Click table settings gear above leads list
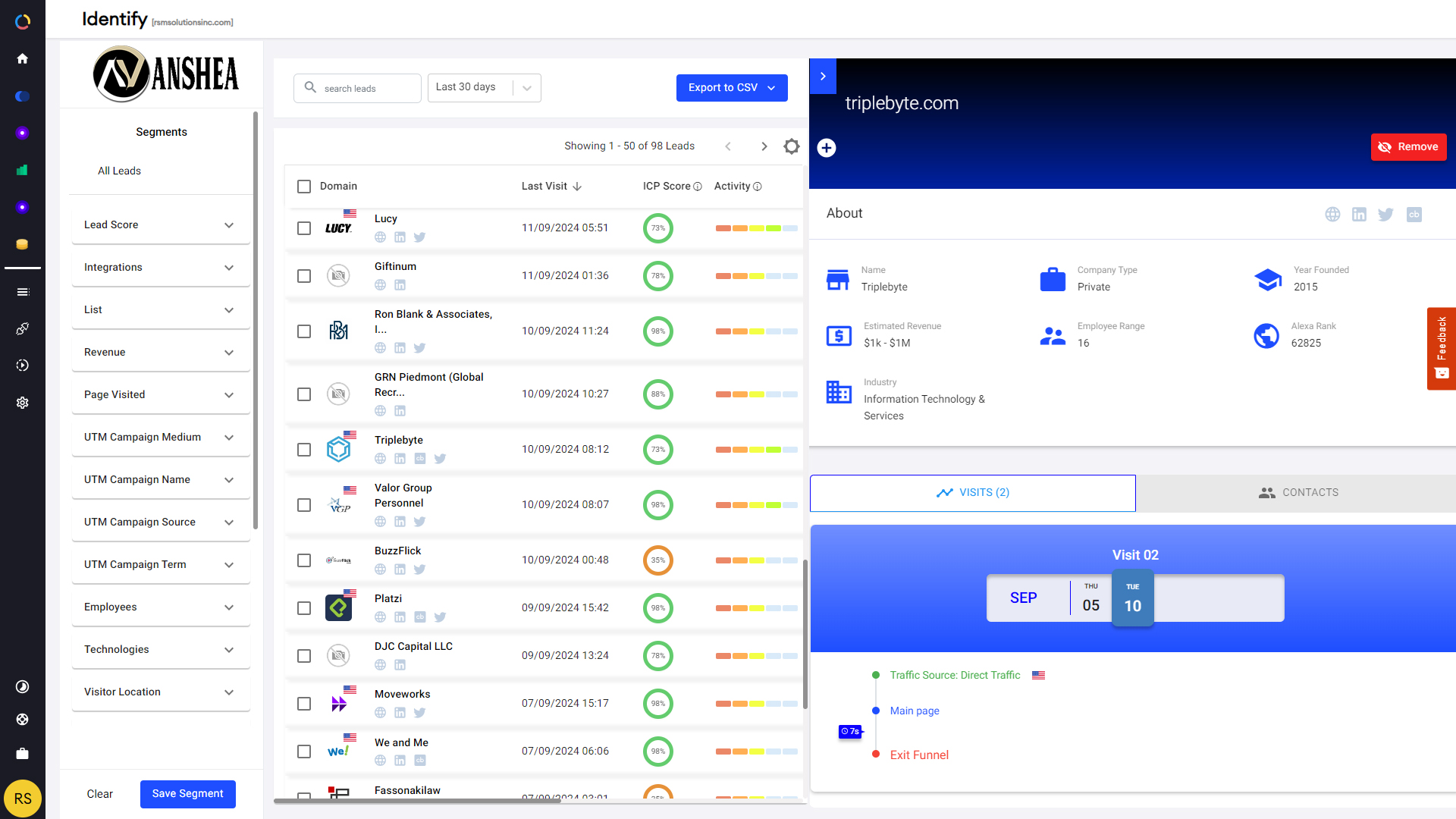 791,146
